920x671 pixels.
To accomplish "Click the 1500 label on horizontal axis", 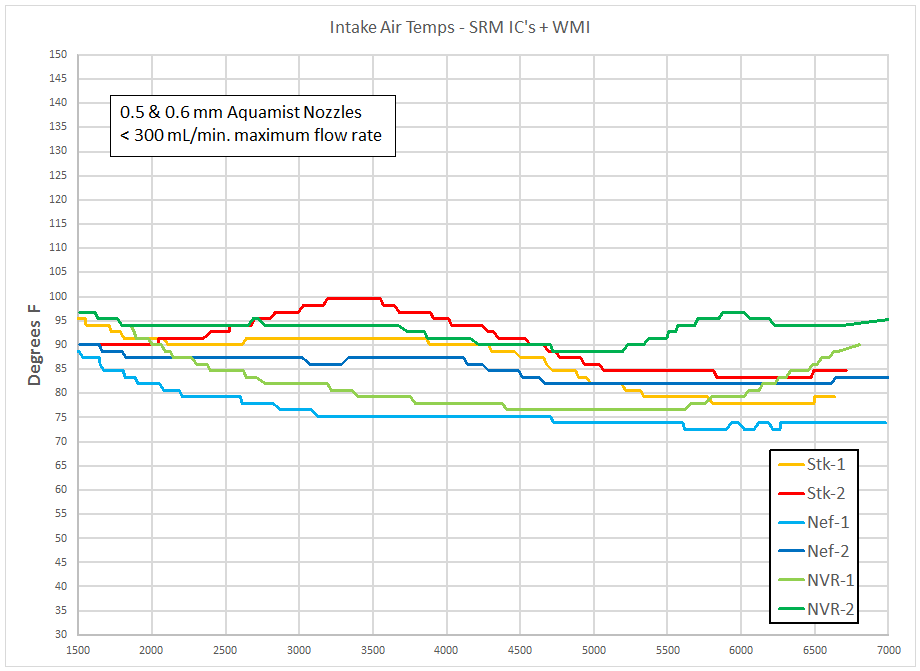I will tap(78, 649).
